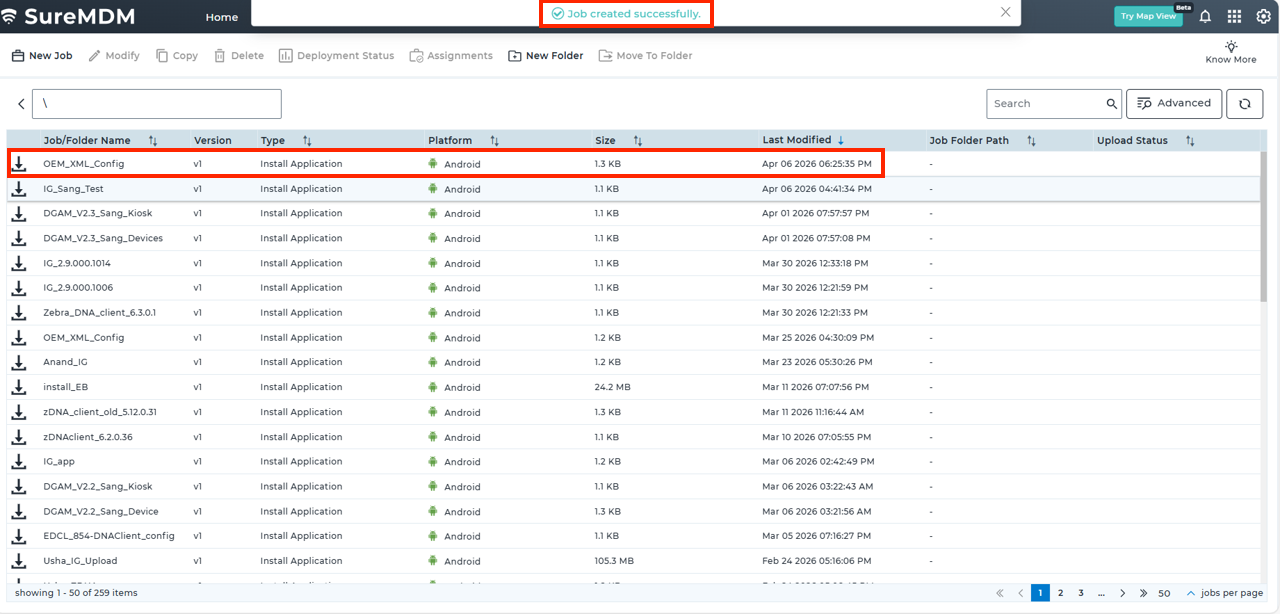The width and height of the screenshot is (1280, 614).
Task: Sort by Job/Folder Name column
Action: (153, 141)
